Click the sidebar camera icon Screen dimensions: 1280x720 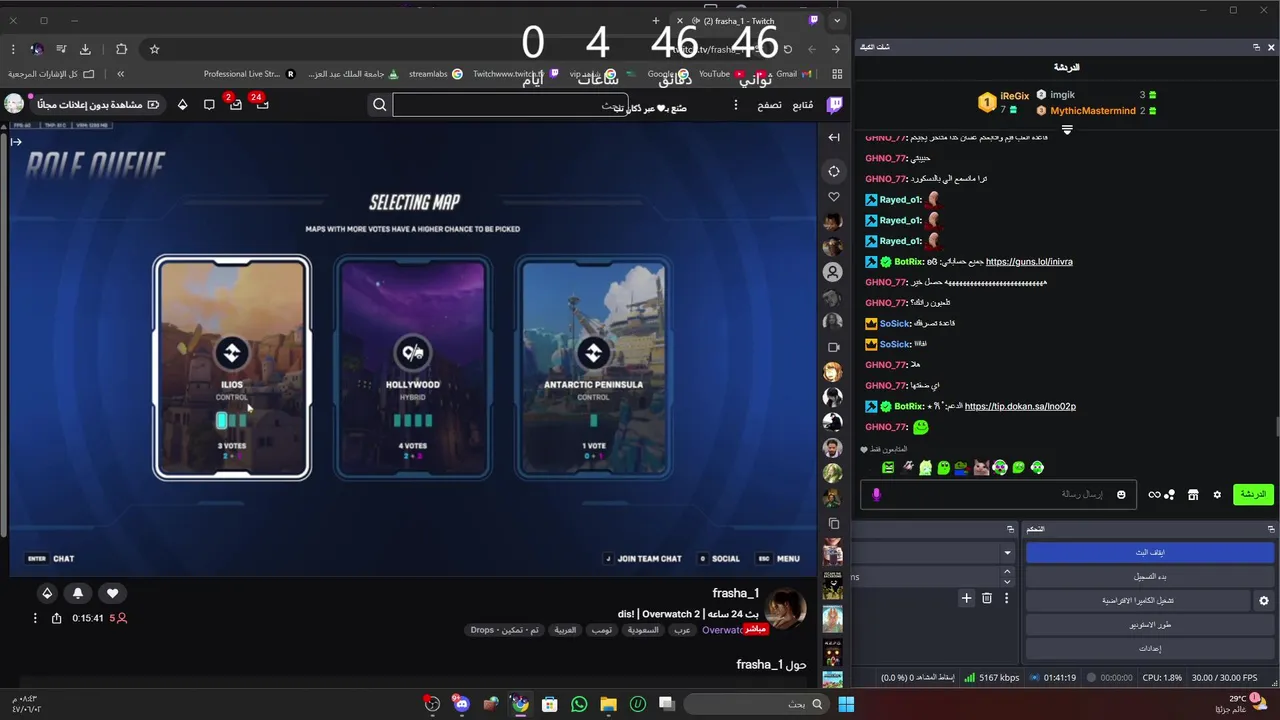click(x=834, y=347)
